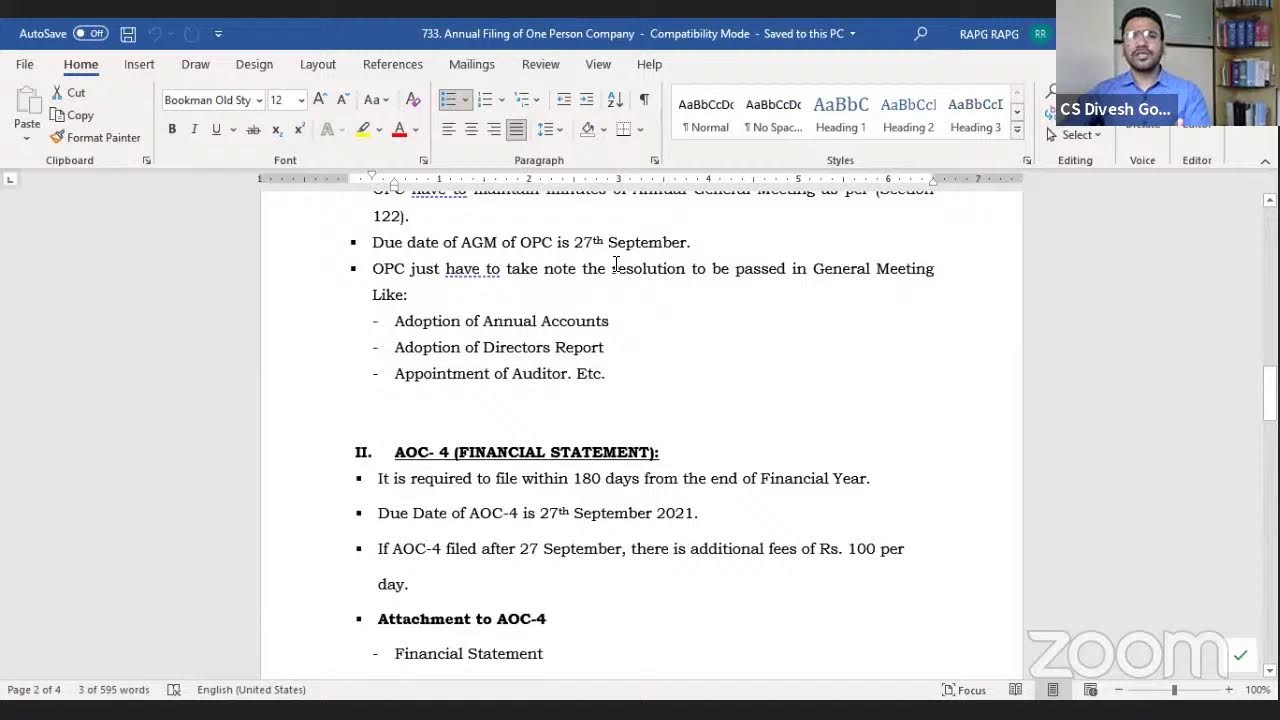Activate the Format Painter
The width and height of the screenshot is (1280, 720).
[95, 137]
